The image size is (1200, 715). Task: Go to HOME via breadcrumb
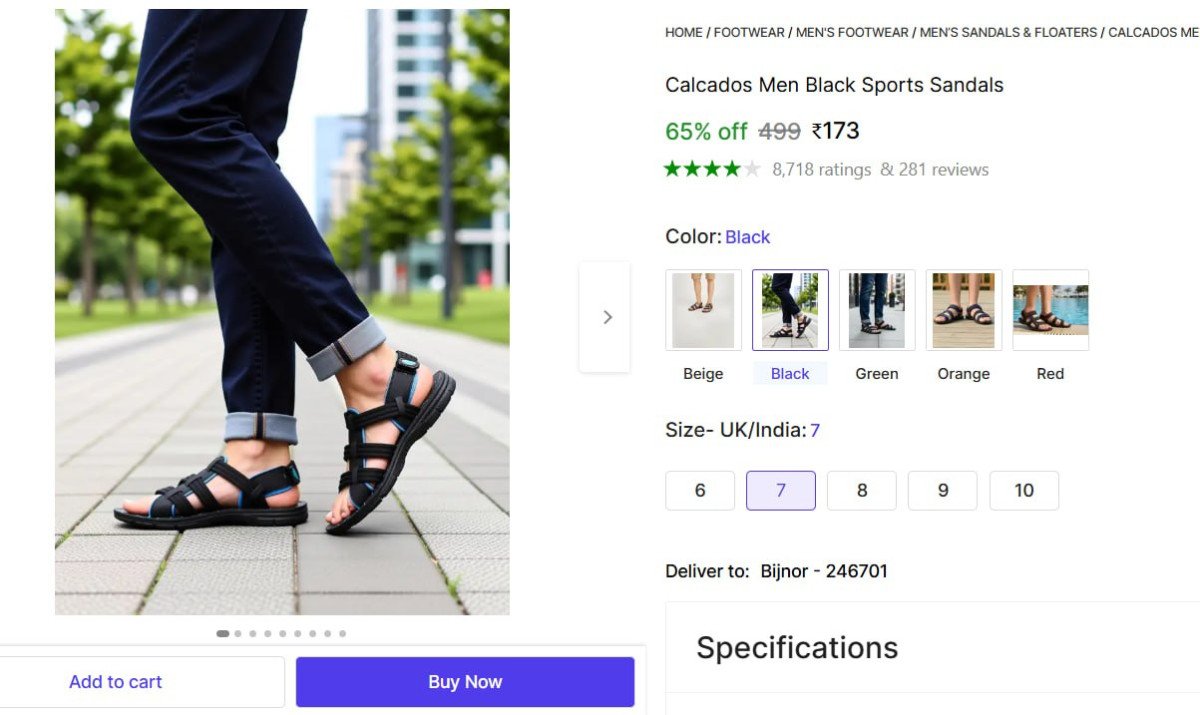click(683, 32)
